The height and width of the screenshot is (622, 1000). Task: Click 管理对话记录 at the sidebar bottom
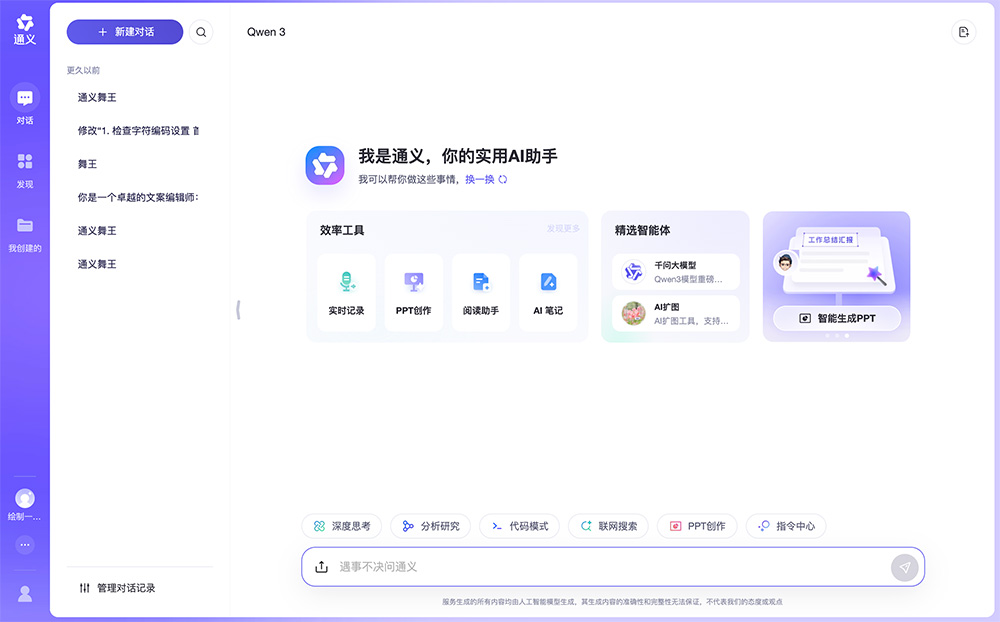point(117,588)
